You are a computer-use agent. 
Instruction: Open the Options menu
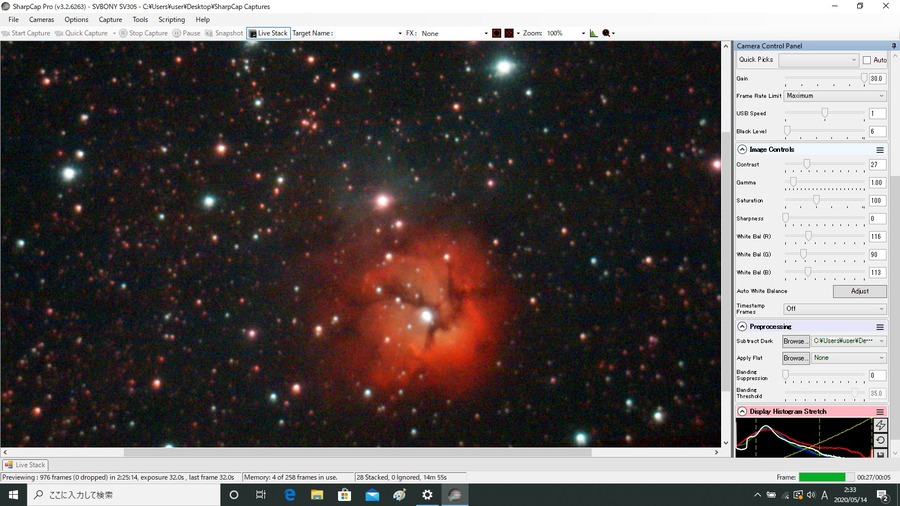pyautogui.click(x=76, y=20)
